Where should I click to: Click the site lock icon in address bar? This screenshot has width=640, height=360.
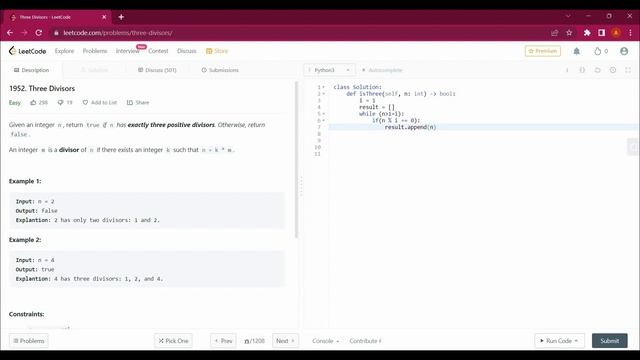point(56,33)
